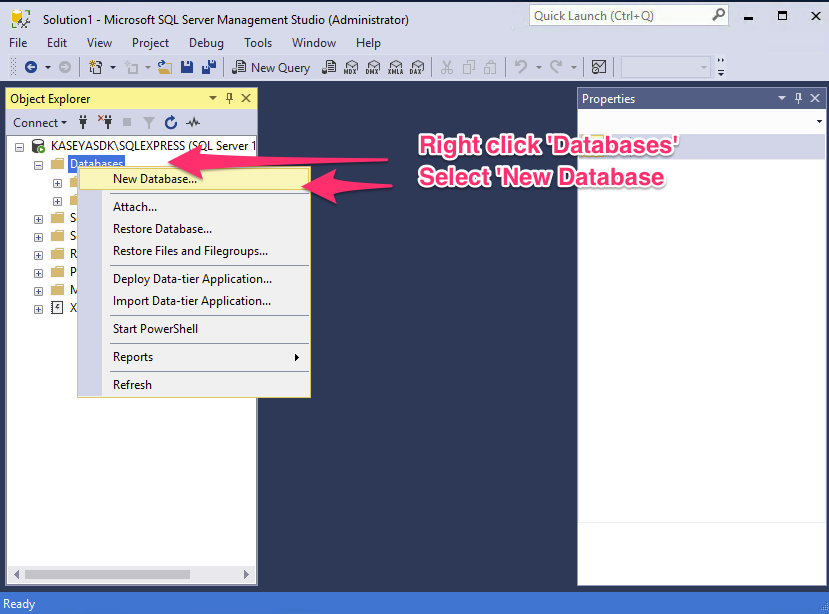Select Deploy Data-tier Application...
The height and width of the screenshot is (614, 829).
click(194, 279)
